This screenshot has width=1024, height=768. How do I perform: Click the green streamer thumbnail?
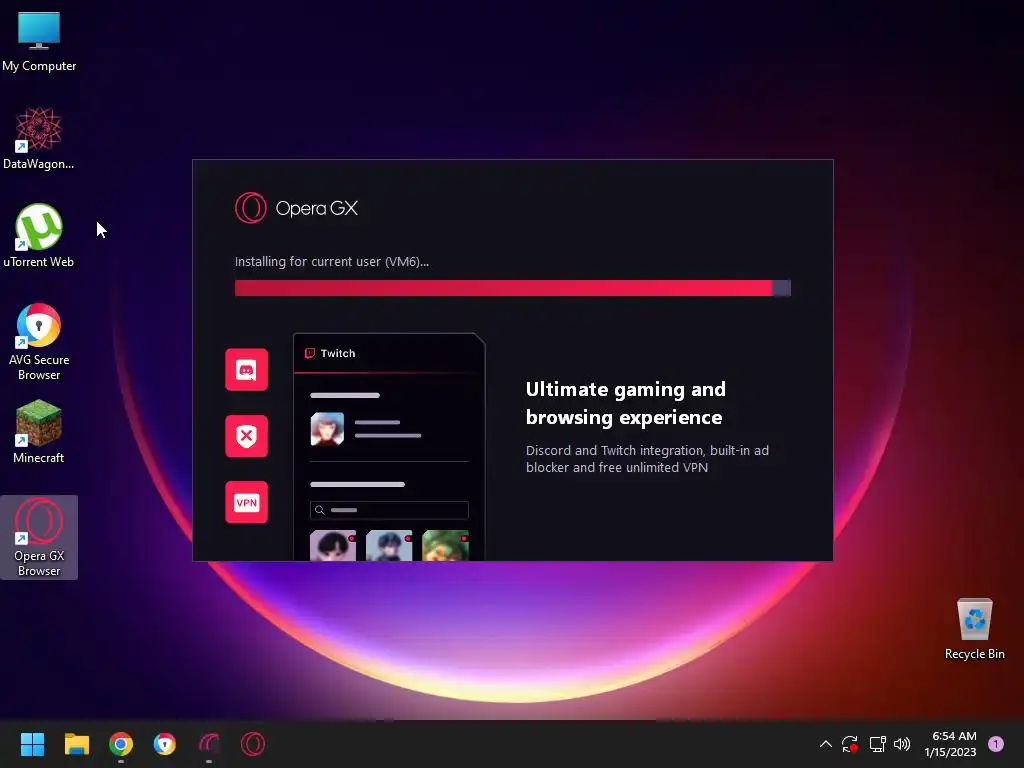445,546
